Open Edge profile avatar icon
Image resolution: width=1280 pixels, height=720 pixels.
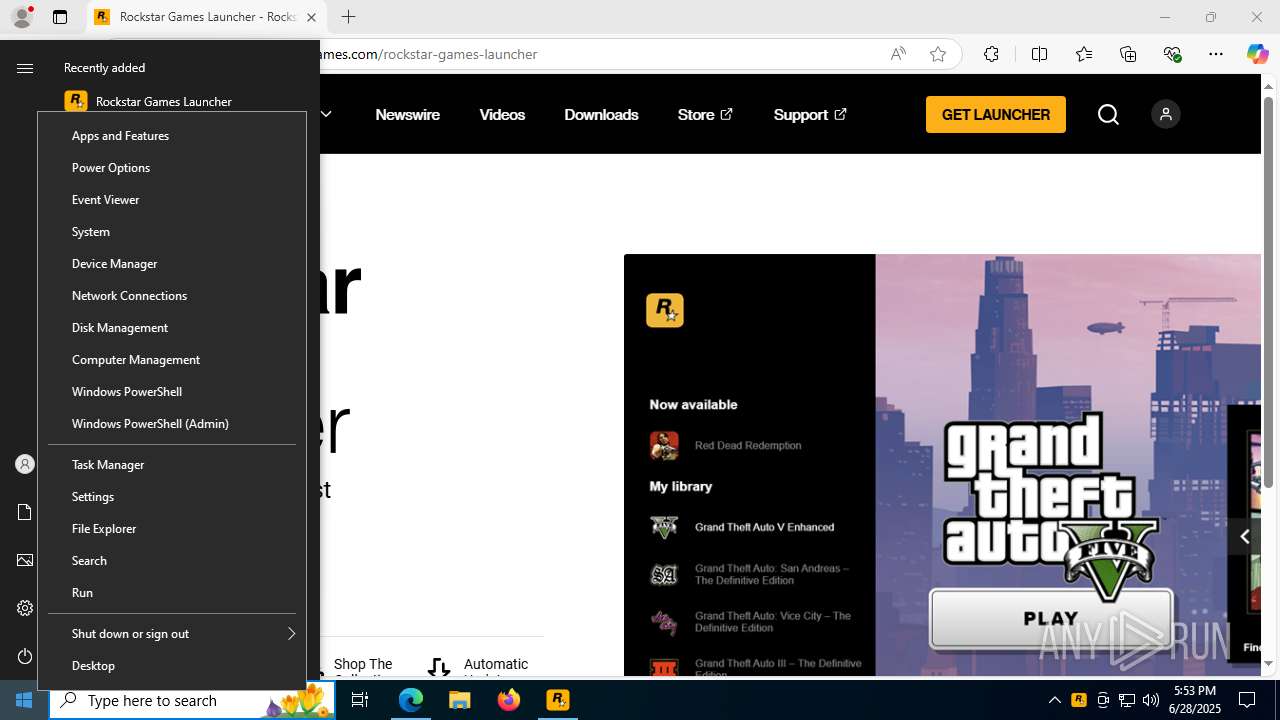tap(22, 17)
